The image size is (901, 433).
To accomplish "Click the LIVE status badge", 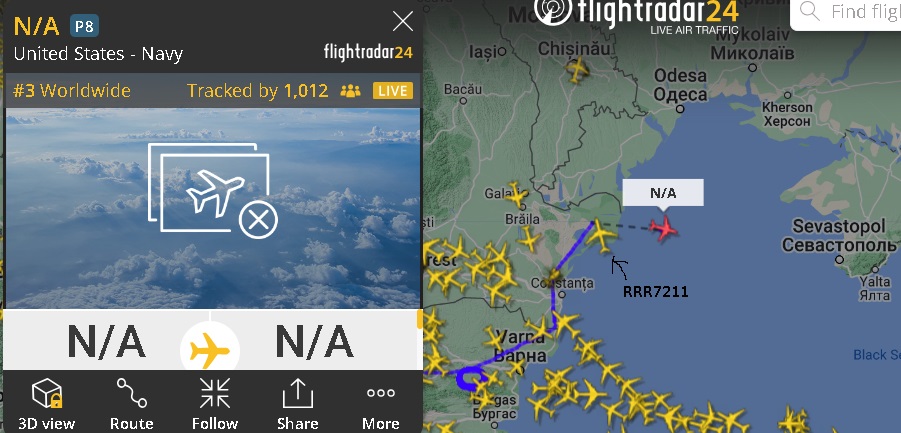I will (393, 91).
